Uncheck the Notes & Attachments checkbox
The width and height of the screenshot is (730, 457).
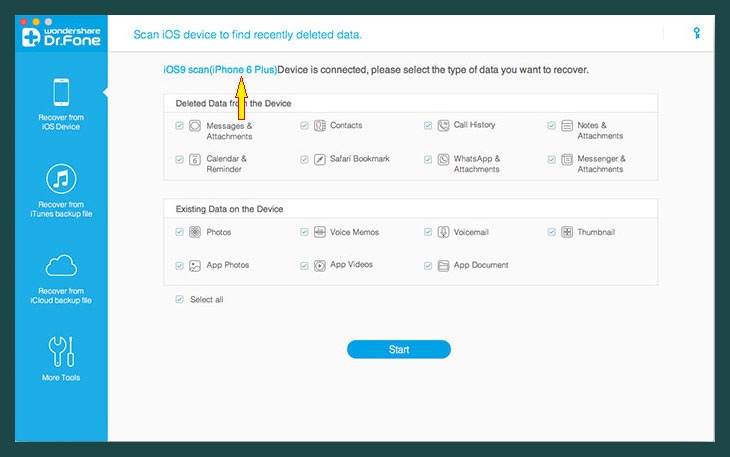tap(552, 126)
